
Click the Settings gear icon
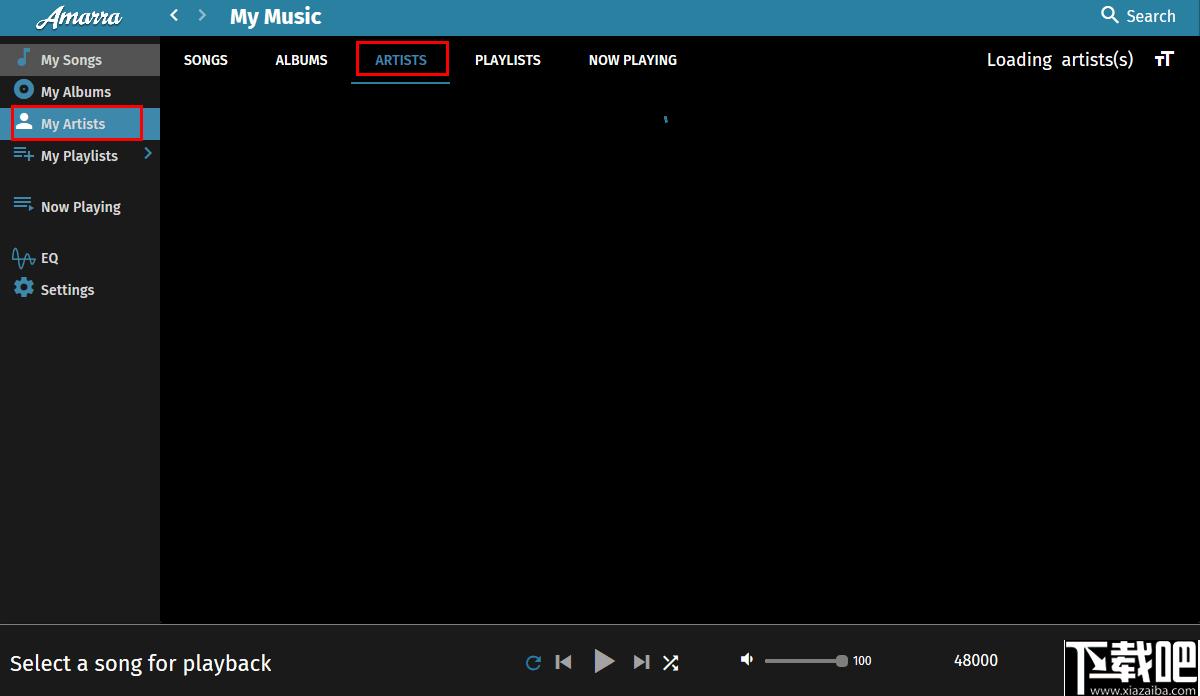click(x=23, y=288)
